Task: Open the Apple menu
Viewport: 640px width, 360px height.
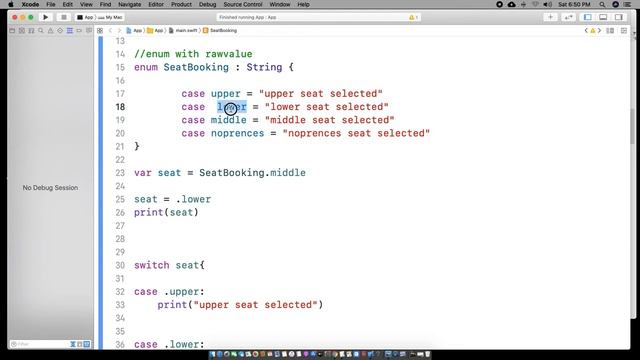Action: (x=11, y=4)
